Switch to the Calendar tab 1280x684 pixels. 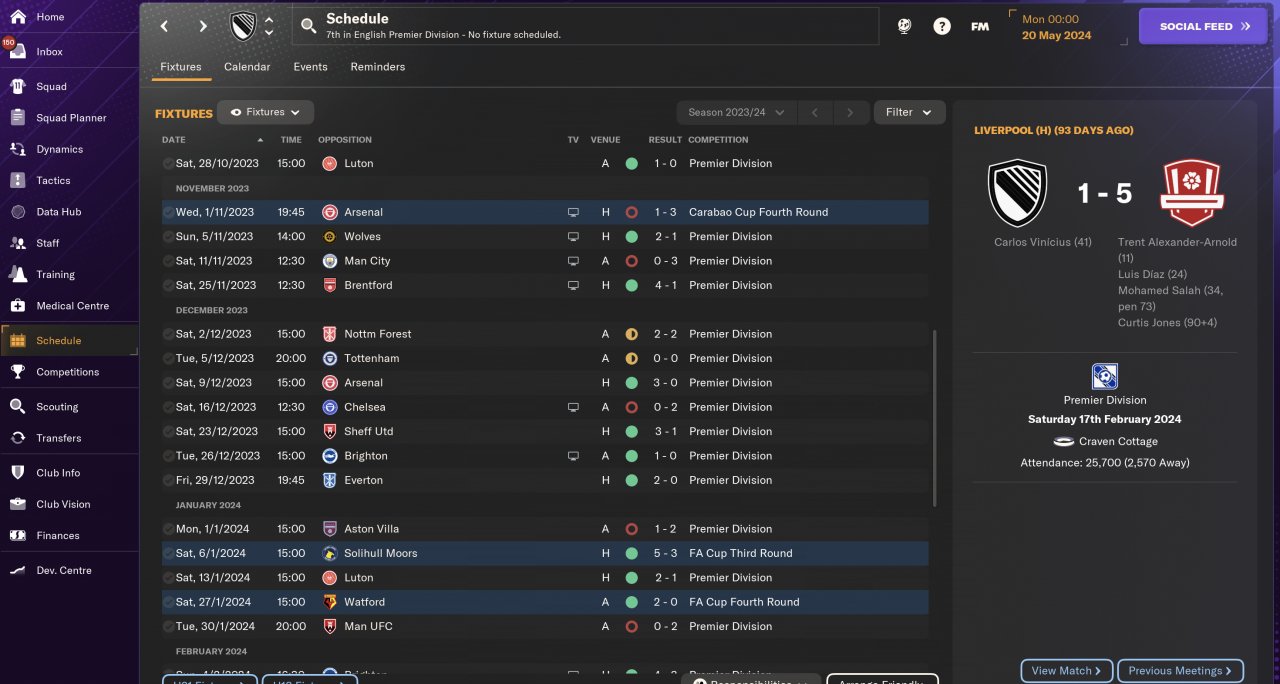[x=247, y=67]
